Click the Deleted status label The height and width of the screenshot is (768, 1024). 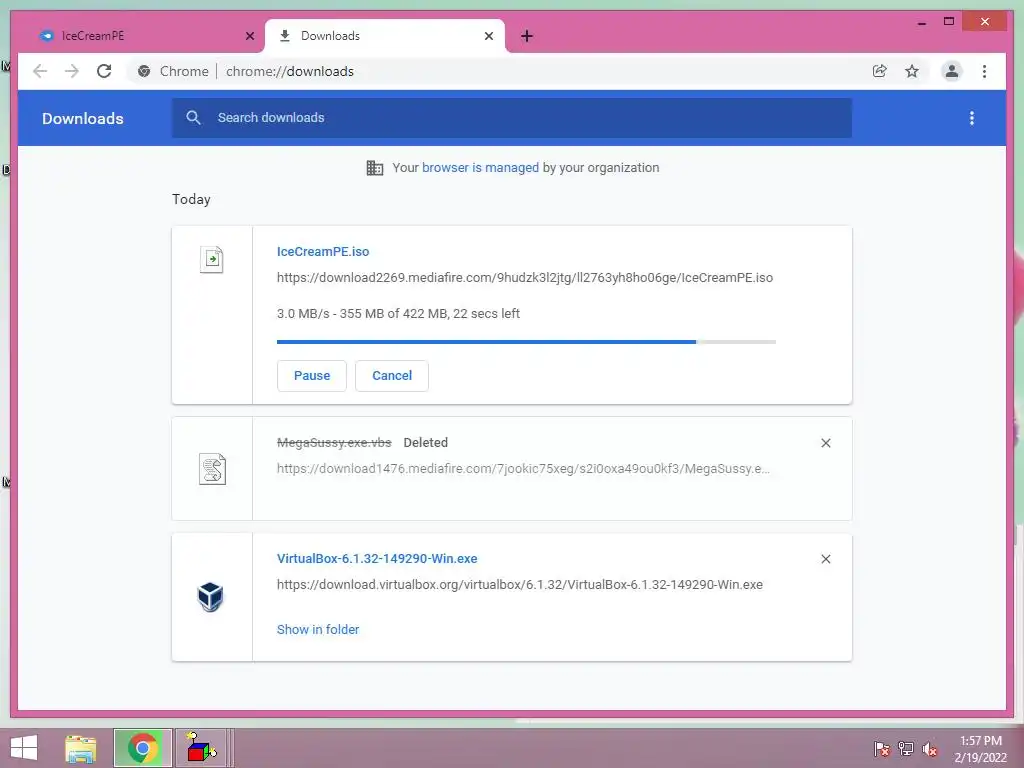[426, 443]
